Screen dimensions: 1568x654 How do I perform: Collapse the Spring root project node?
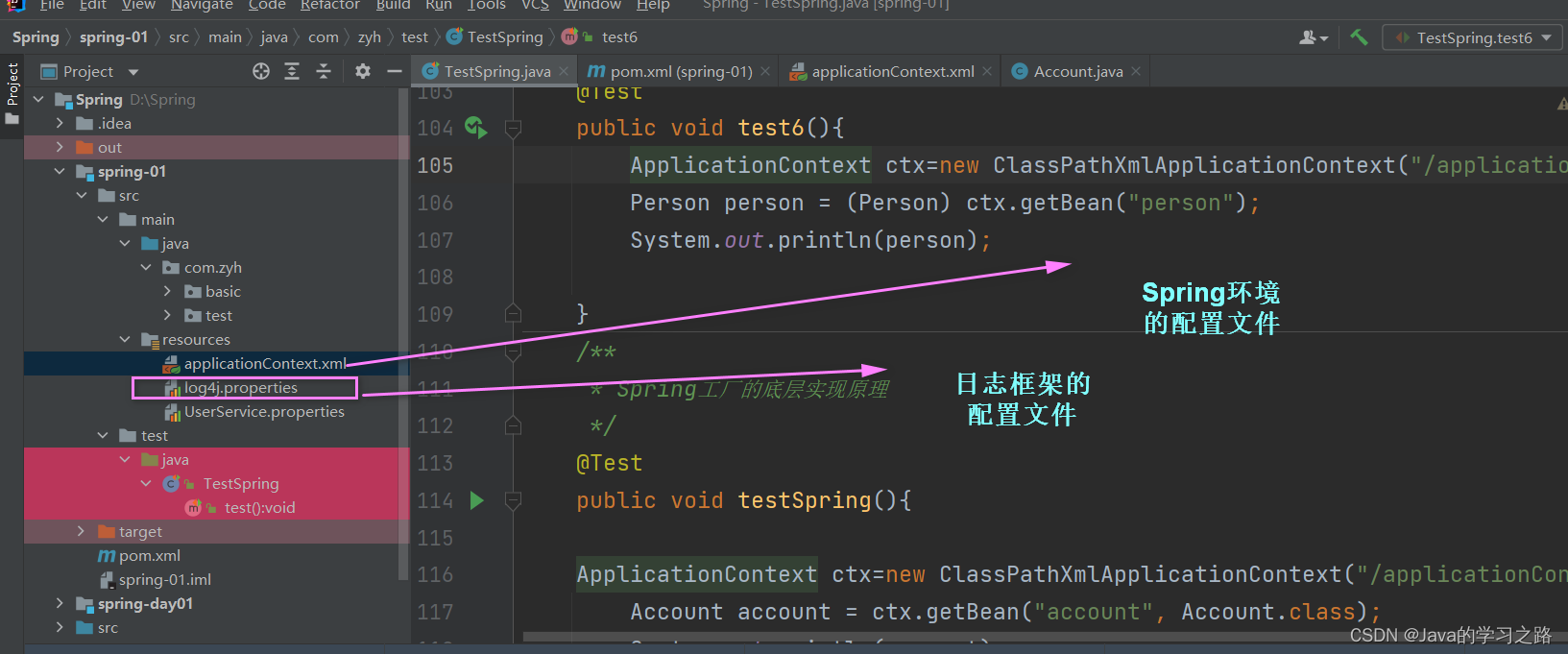point(38,99)
